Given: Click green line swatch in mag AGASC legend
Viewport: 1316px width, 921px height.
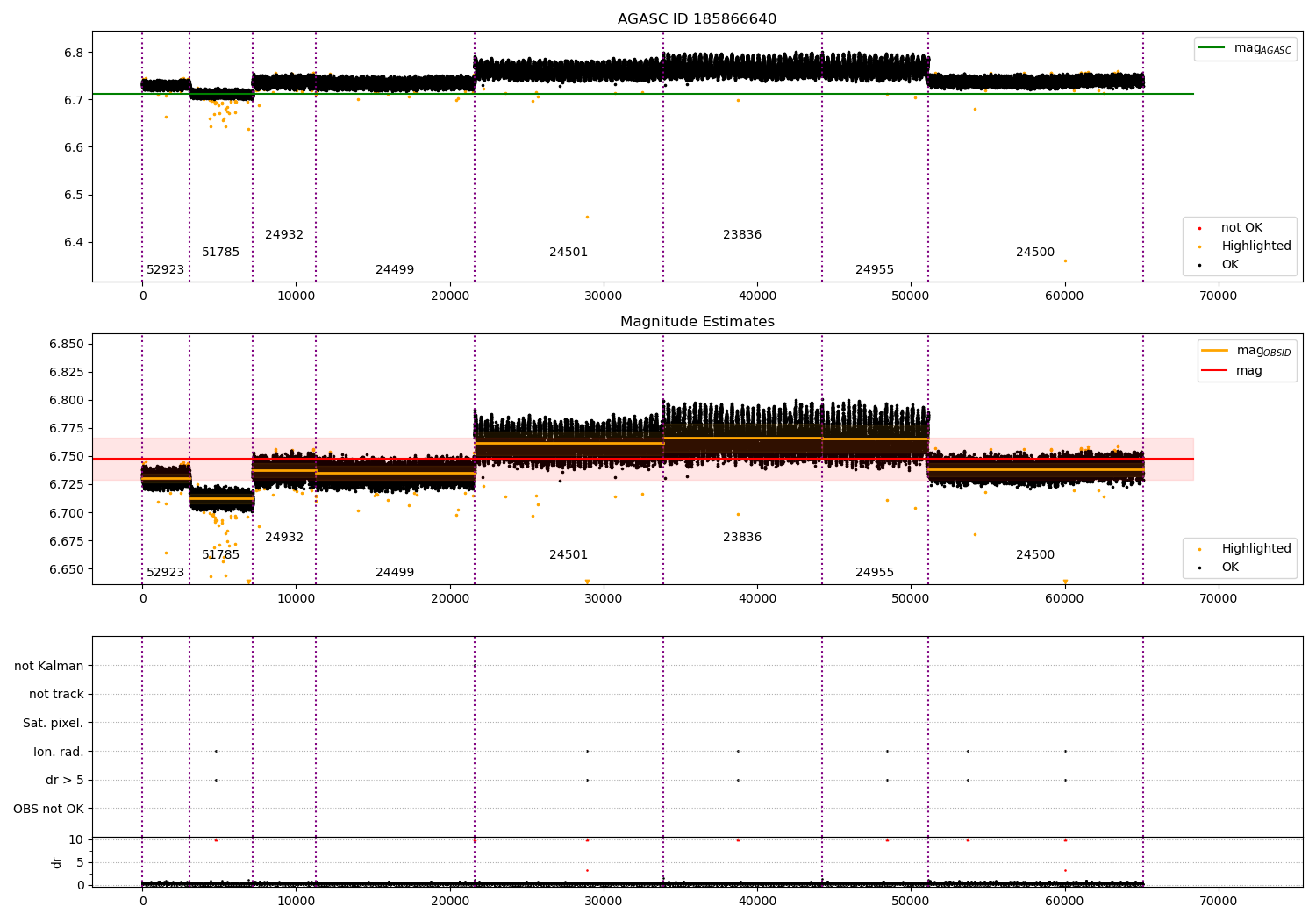Looking at the screenshot, I should click(1212, 48).
